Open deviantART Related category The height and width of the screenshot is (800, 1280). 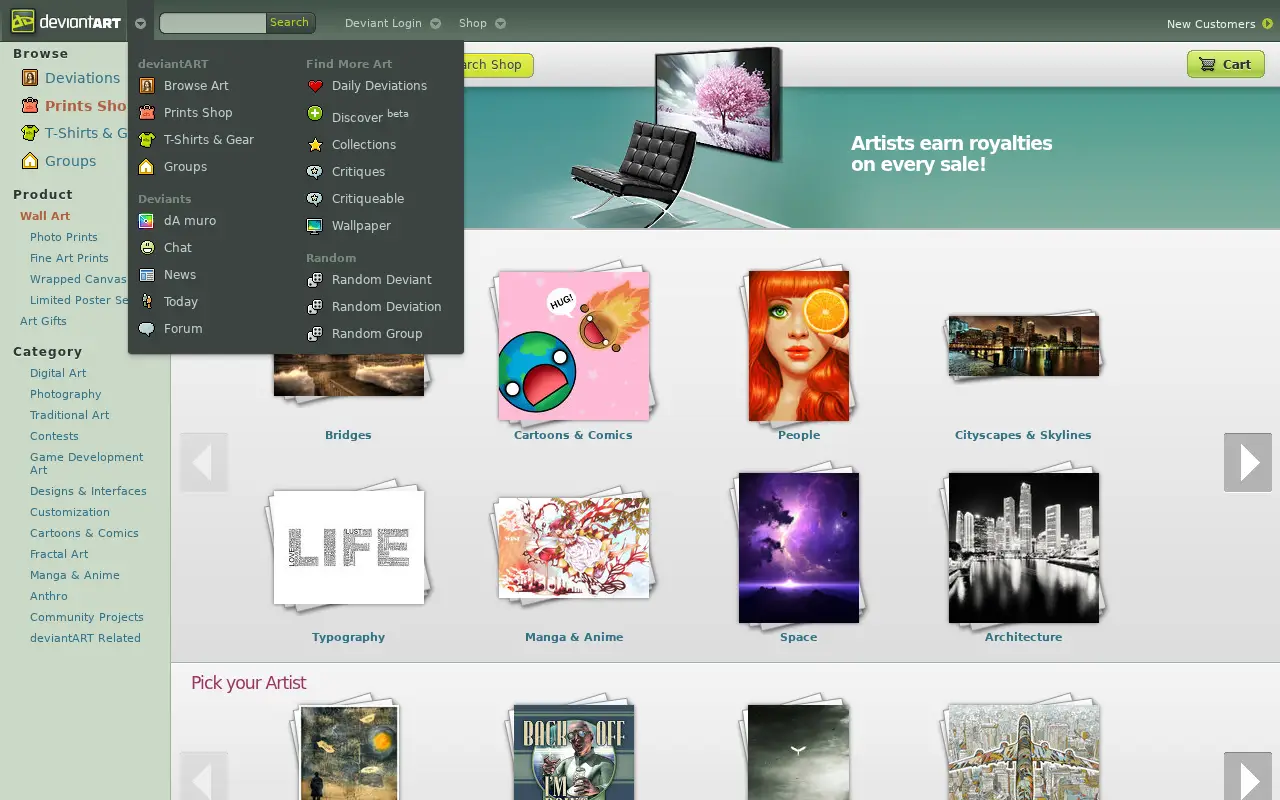point(85,638)
